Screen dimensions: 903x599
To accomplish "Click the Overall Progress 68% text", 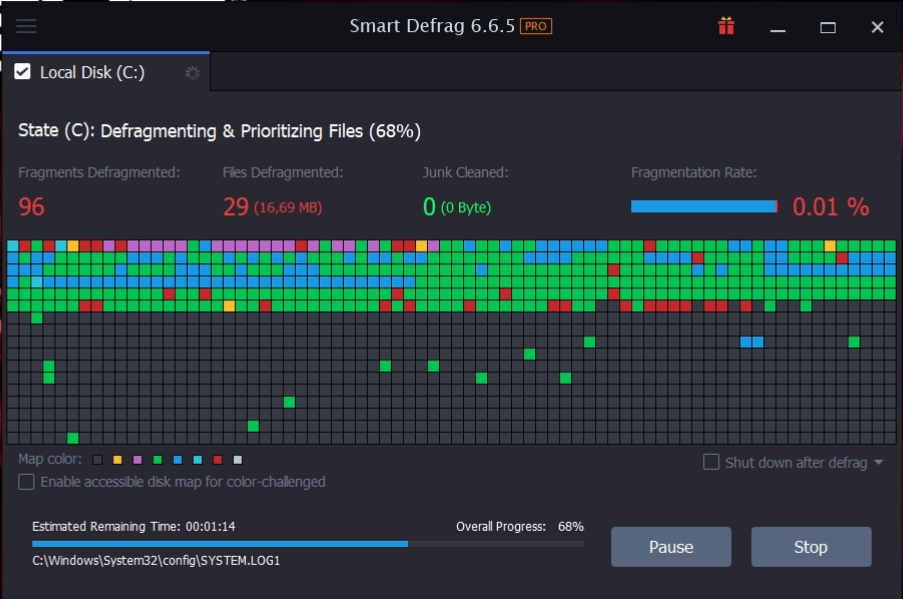I will pyautogui.click(x=520, y=526).
